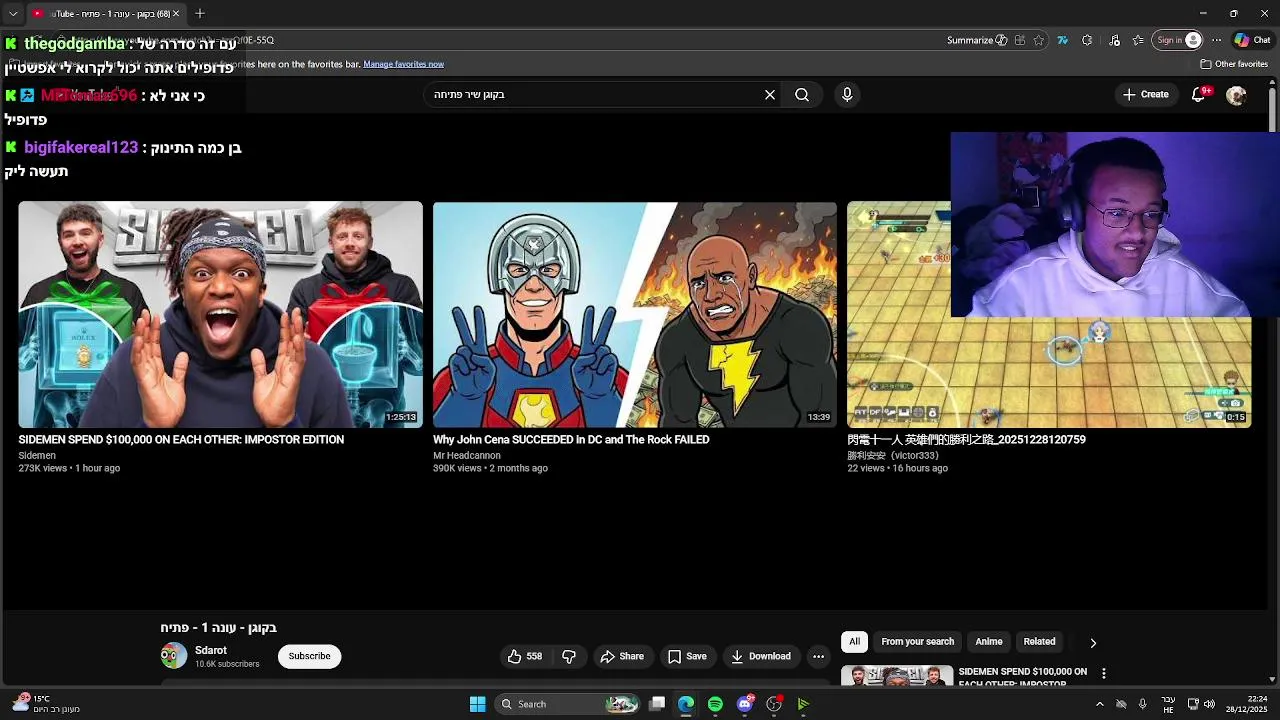Open title link SIDEMEN SPEND $100,000 ON EACH OTHER

pos(181,439)
